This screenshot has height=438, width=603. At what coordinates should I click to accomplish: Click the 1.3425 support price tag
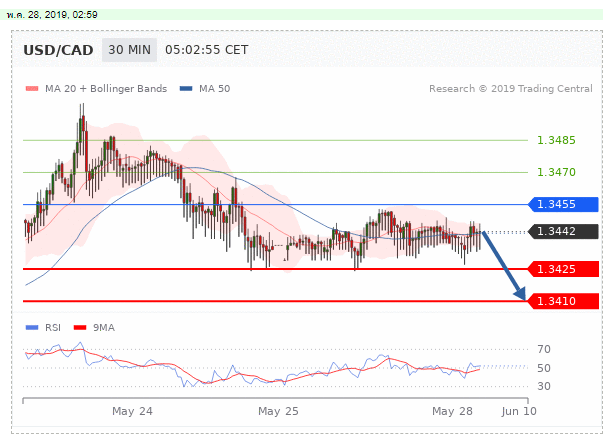tap(563, 269)
